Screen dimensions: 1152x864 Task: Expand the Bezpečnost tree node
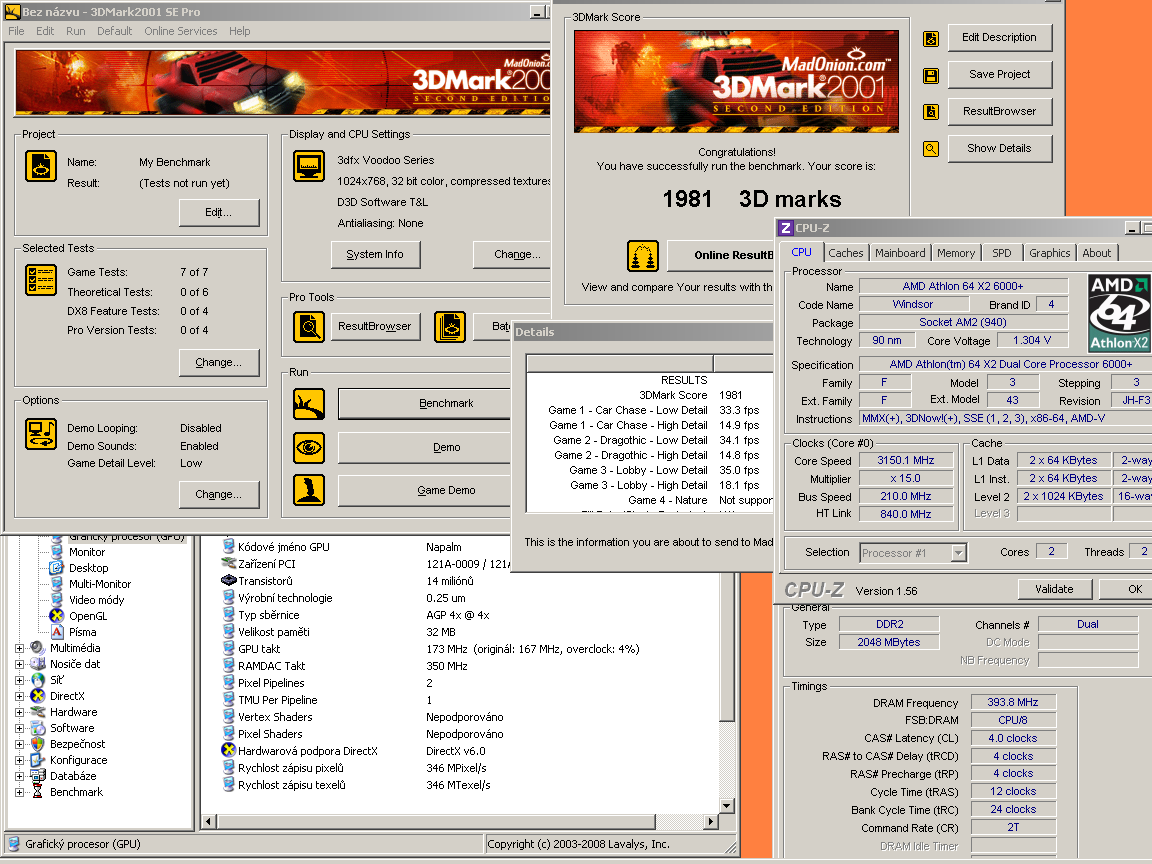[20, 744]
